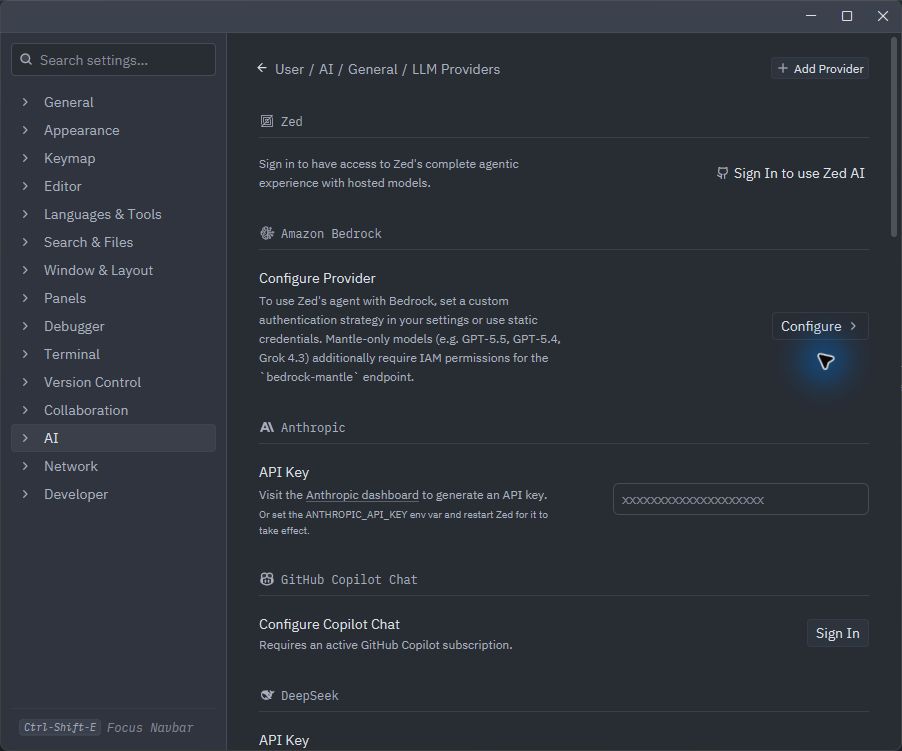Image resolution: width=902 pixels, height=751 pixels.
Task: Sign In to GitHub Copilot Chat
Action: tap(837, 633)
